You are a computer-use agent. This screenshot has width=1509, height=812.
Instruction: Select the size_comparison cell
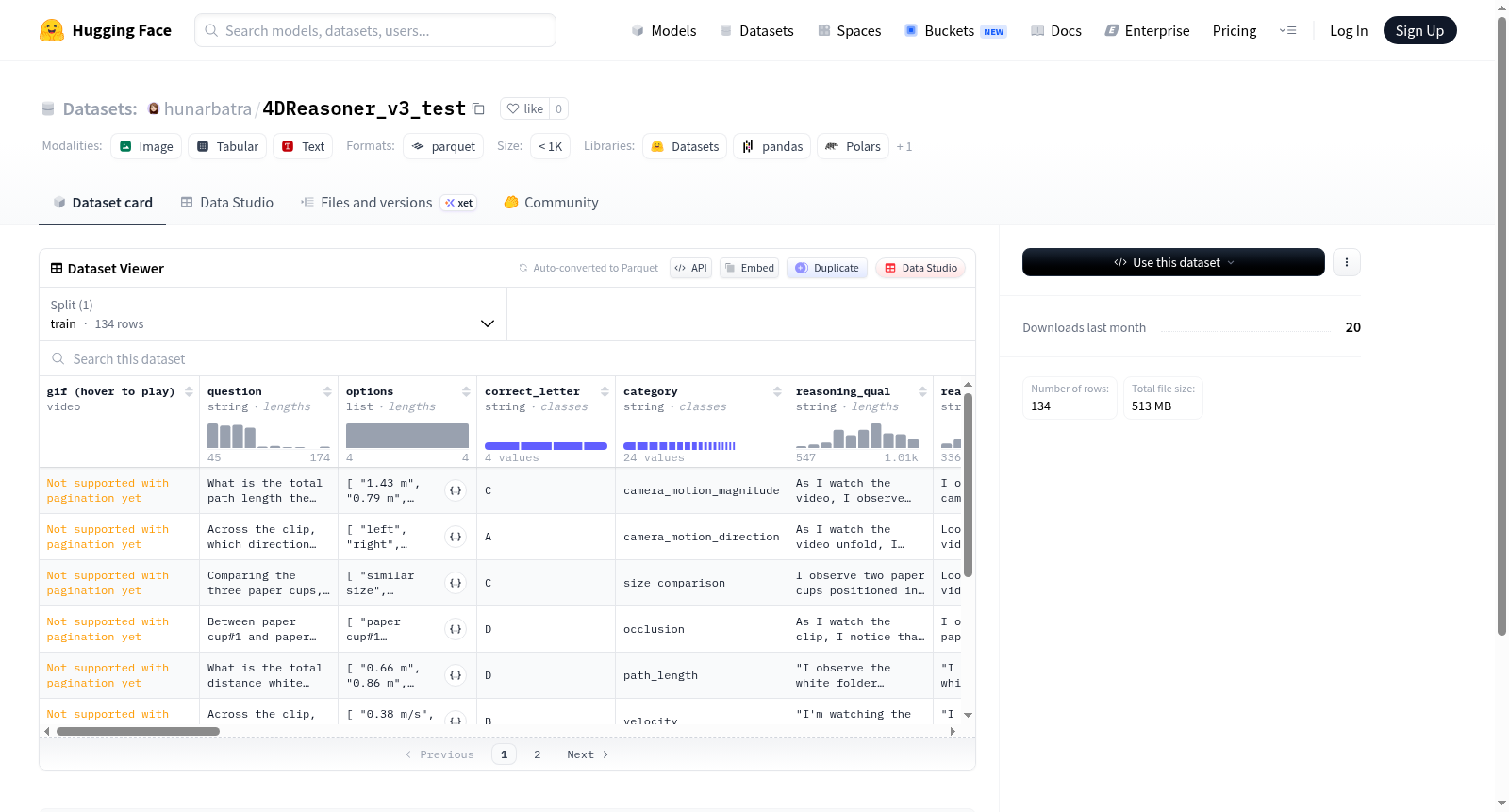click(x=701, y=583)
